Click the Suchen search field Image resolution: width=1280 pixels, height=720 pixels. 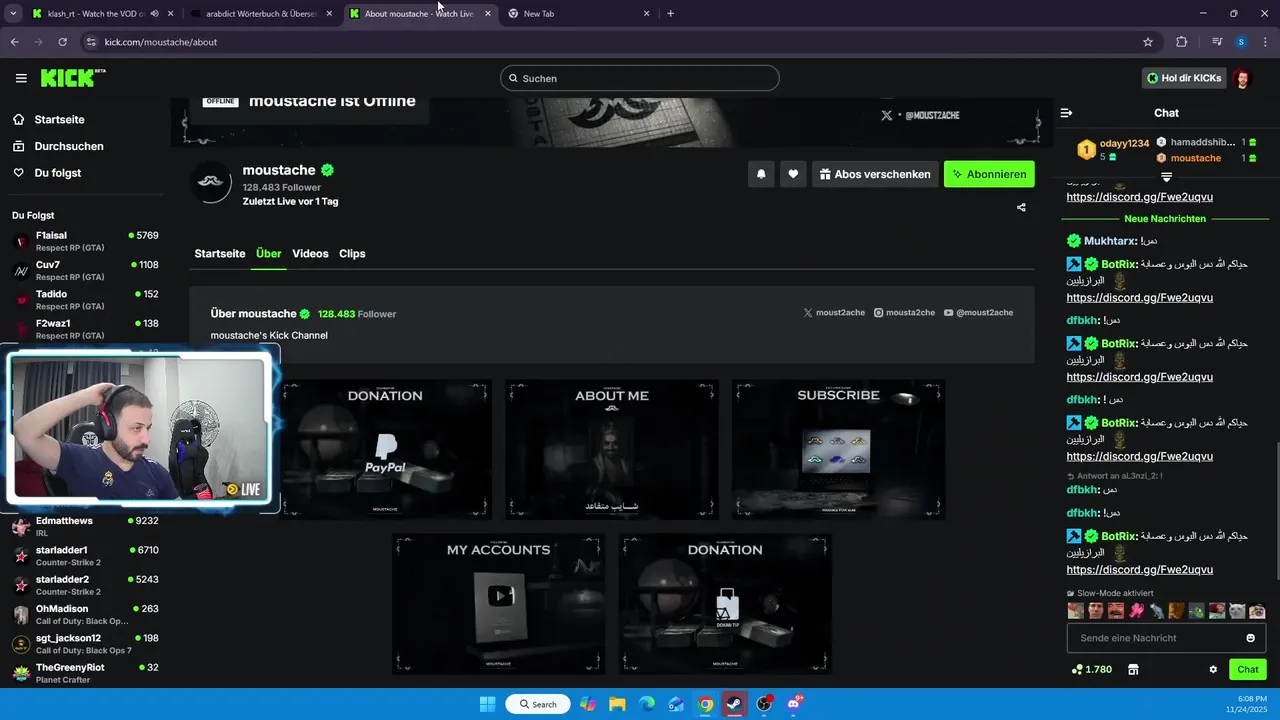(x=640, y=78)
